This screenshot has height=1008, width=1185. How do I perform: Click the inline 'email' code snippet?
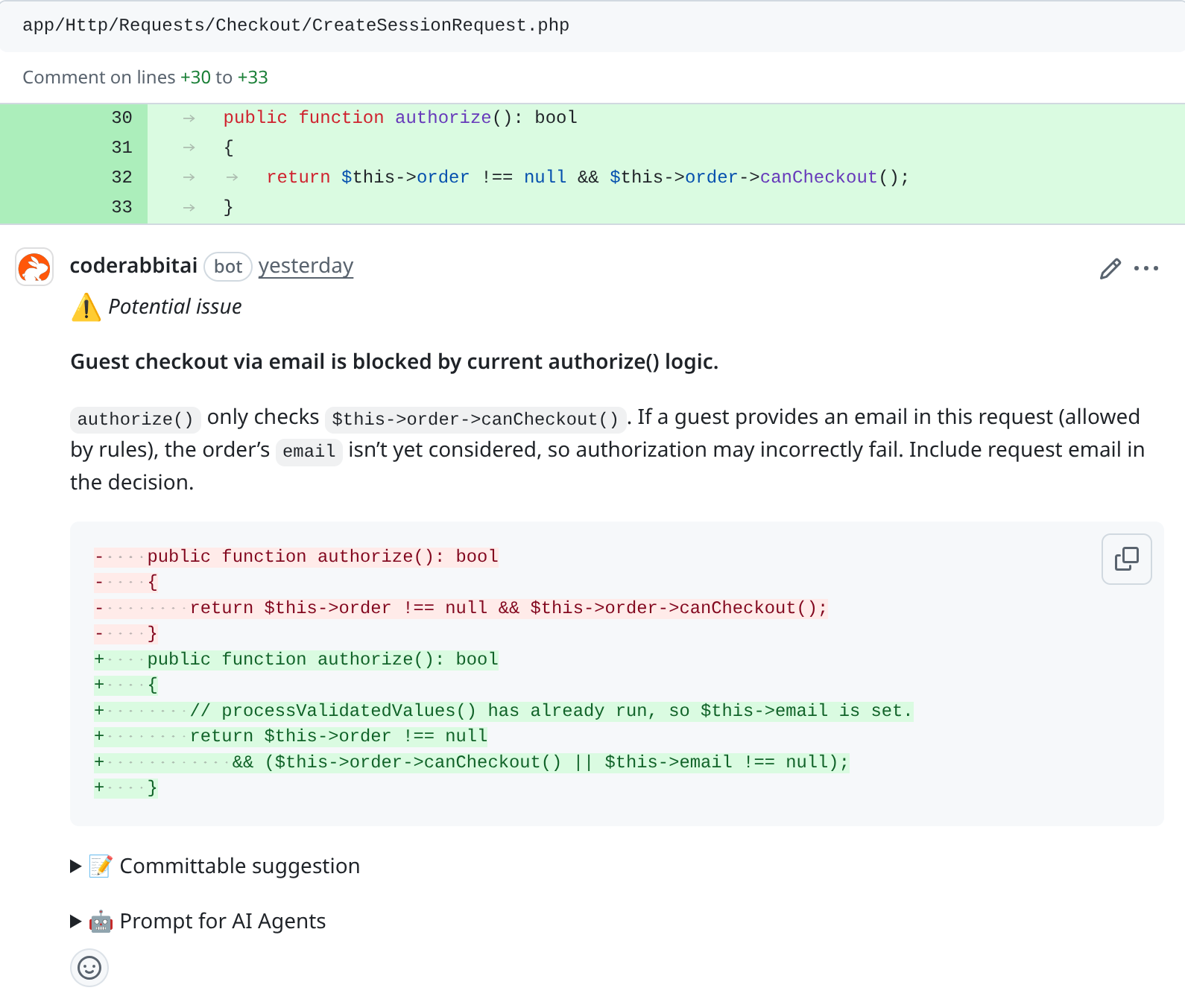pyautogui.click(x=309, y=451)
